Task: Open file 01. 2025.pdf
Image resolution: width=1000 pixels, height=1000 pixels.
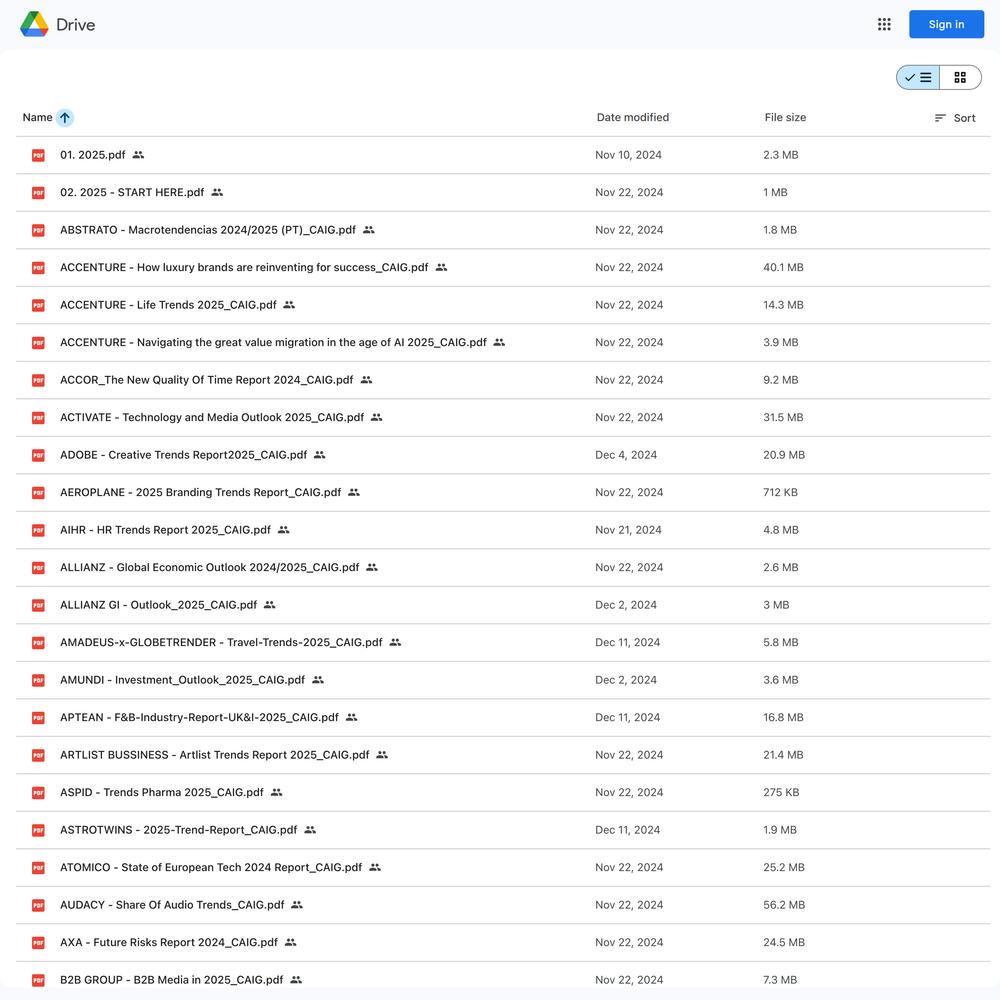Action: click(x=92, y=155)
